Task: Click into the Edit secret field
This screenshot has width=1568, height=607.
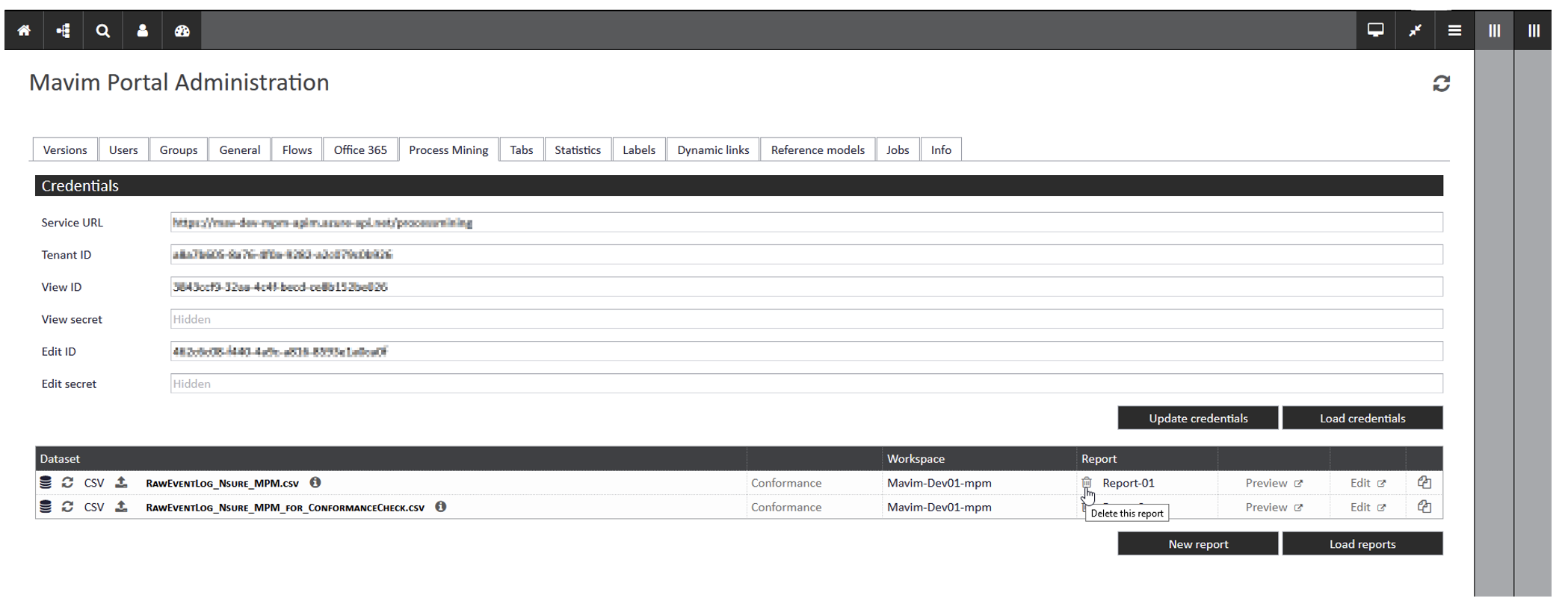Action: point(806,383)
